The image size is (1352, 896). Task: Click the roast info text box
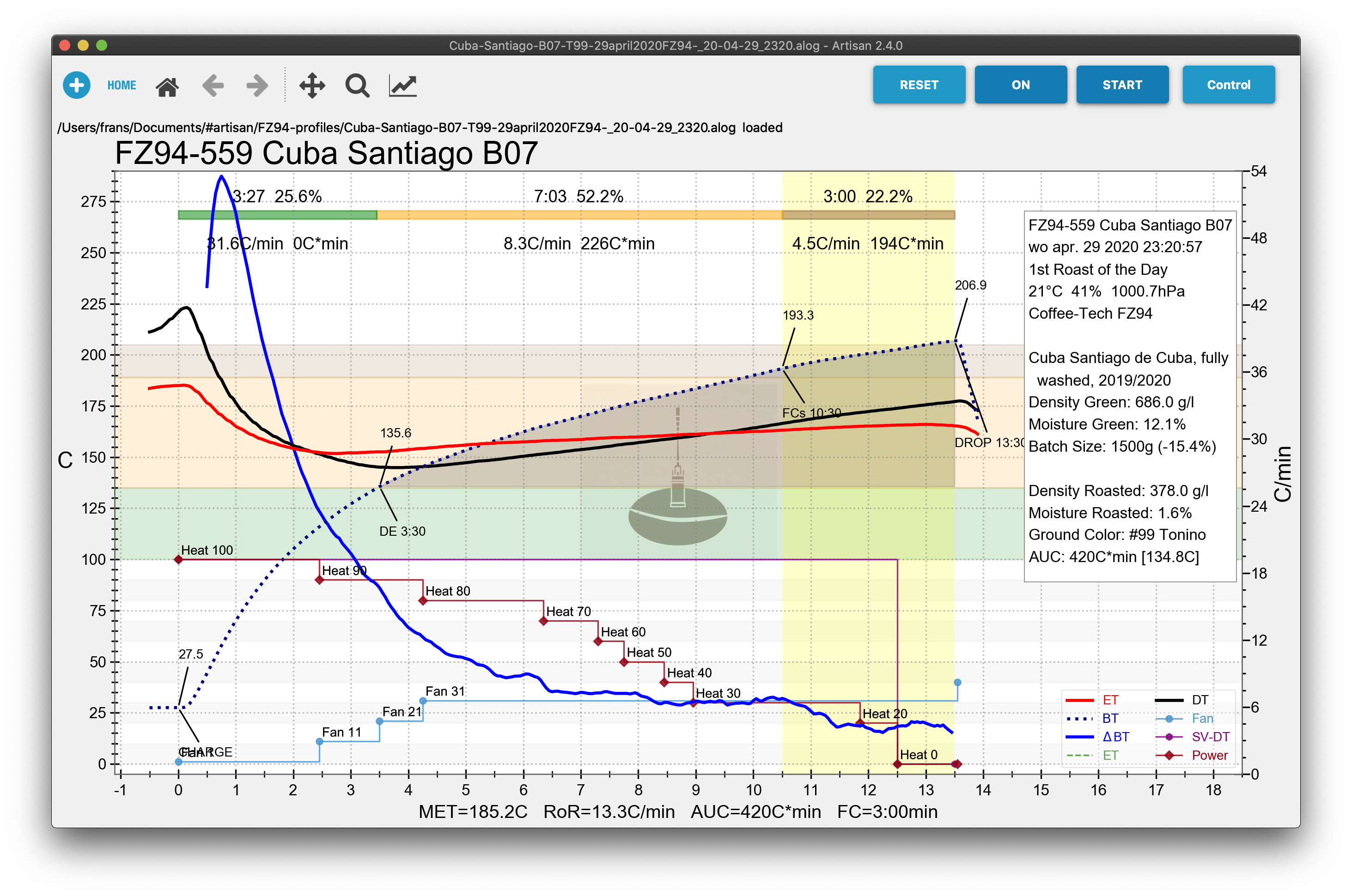(1130, 396)
